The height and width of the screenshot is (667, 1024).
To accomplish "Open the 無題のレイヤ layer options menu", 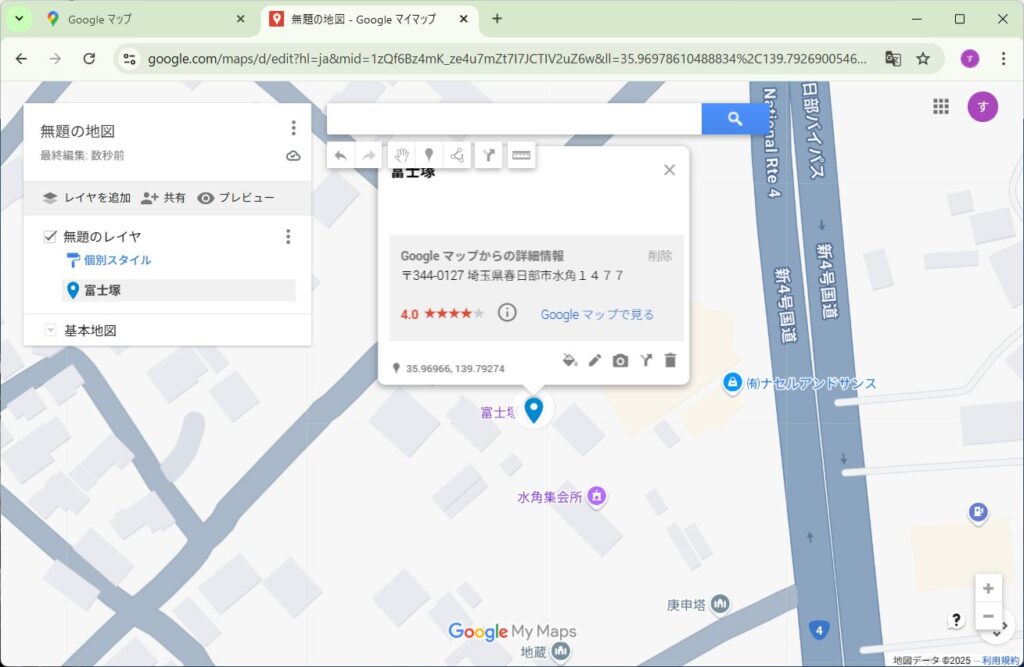I will pyautogui.click(x=288, y=236).
